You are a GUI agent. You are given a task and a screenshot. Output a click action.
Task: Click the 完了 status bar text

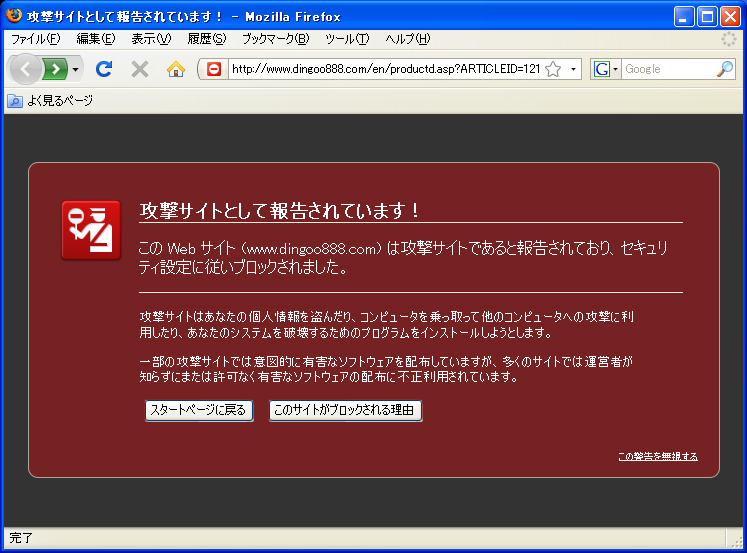(x=21, y=538)
